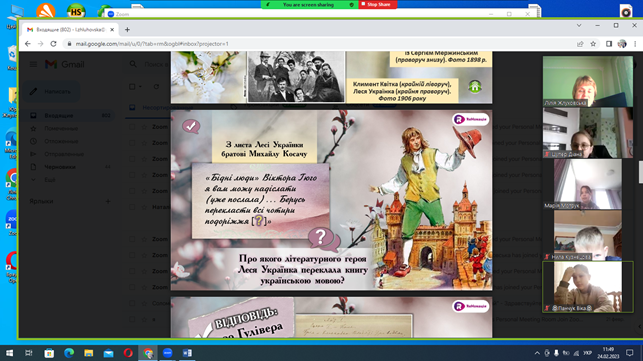The width and height of the screenshot is (643, 361).
Task: Open Task View on taskbar
Action: pyautogui.click(x=29, y=353)
